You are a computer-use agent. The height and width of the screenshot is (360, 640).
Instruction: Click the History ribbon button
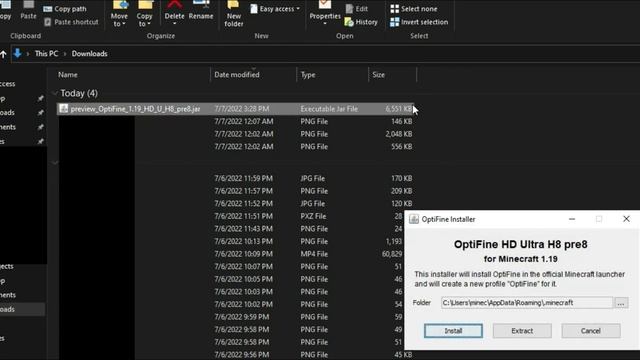(361, 22)
